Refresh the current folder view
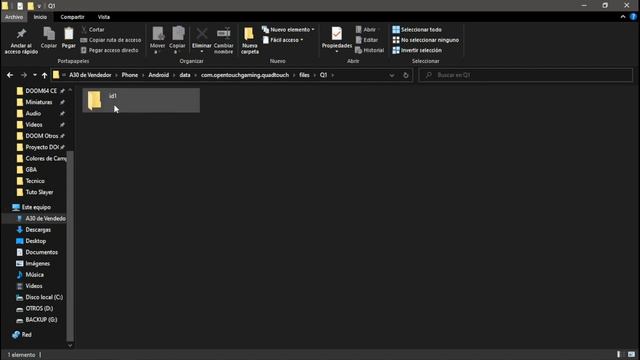The image size is (640, 360). [x=406, y=76]
